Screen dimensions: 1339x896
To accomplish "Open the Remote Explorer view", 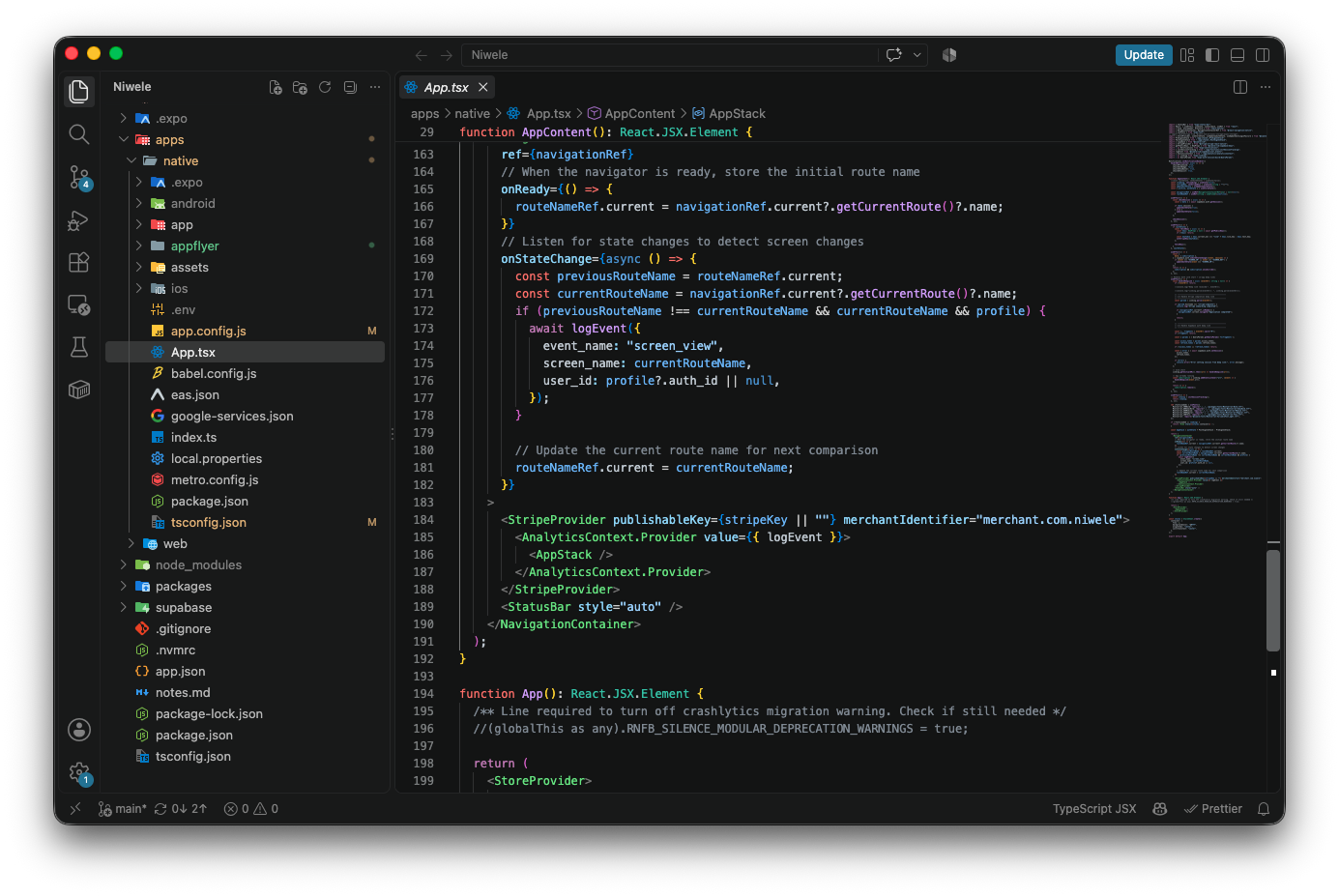I will 79,304.
